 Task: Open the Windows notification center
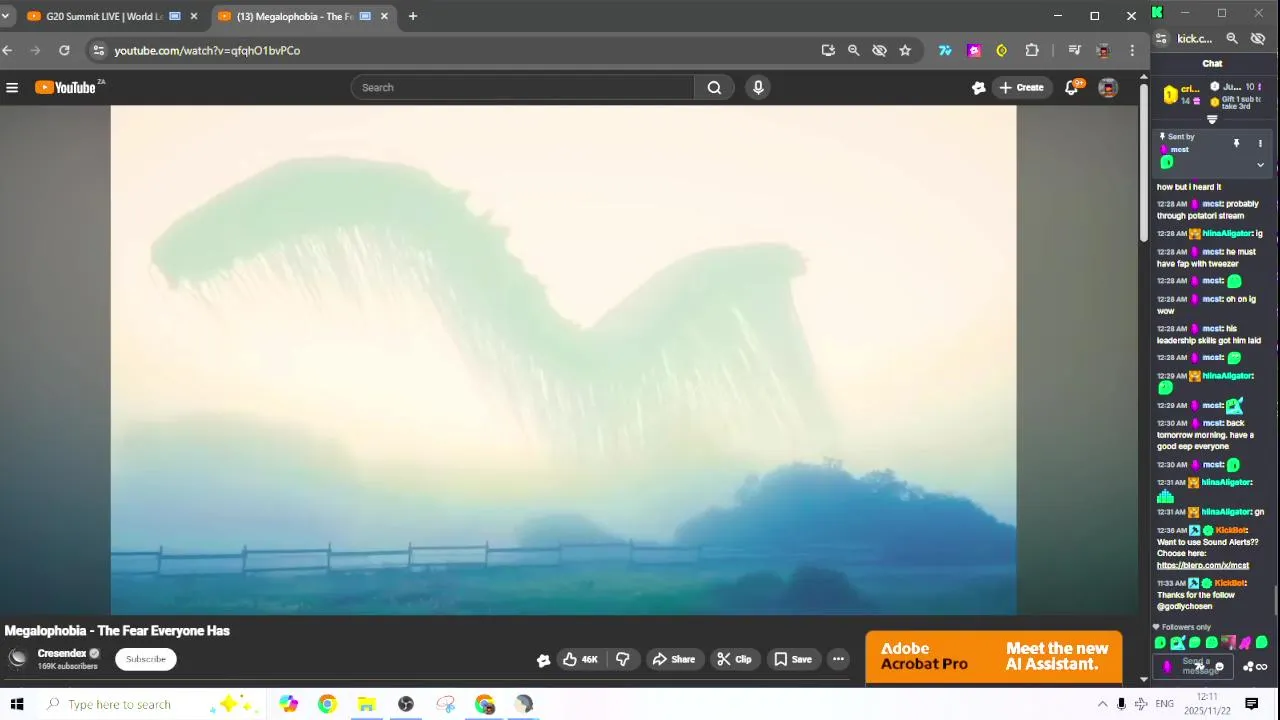pos(1251,704)
